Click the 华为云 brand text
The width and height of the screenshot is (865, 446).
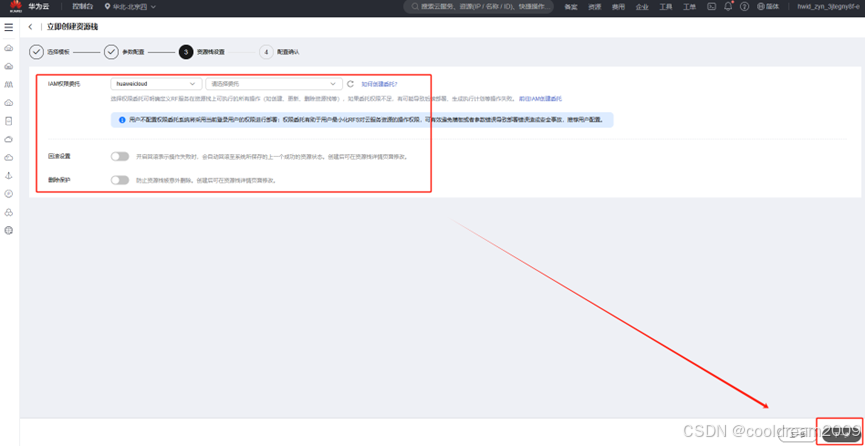point(39,7)
